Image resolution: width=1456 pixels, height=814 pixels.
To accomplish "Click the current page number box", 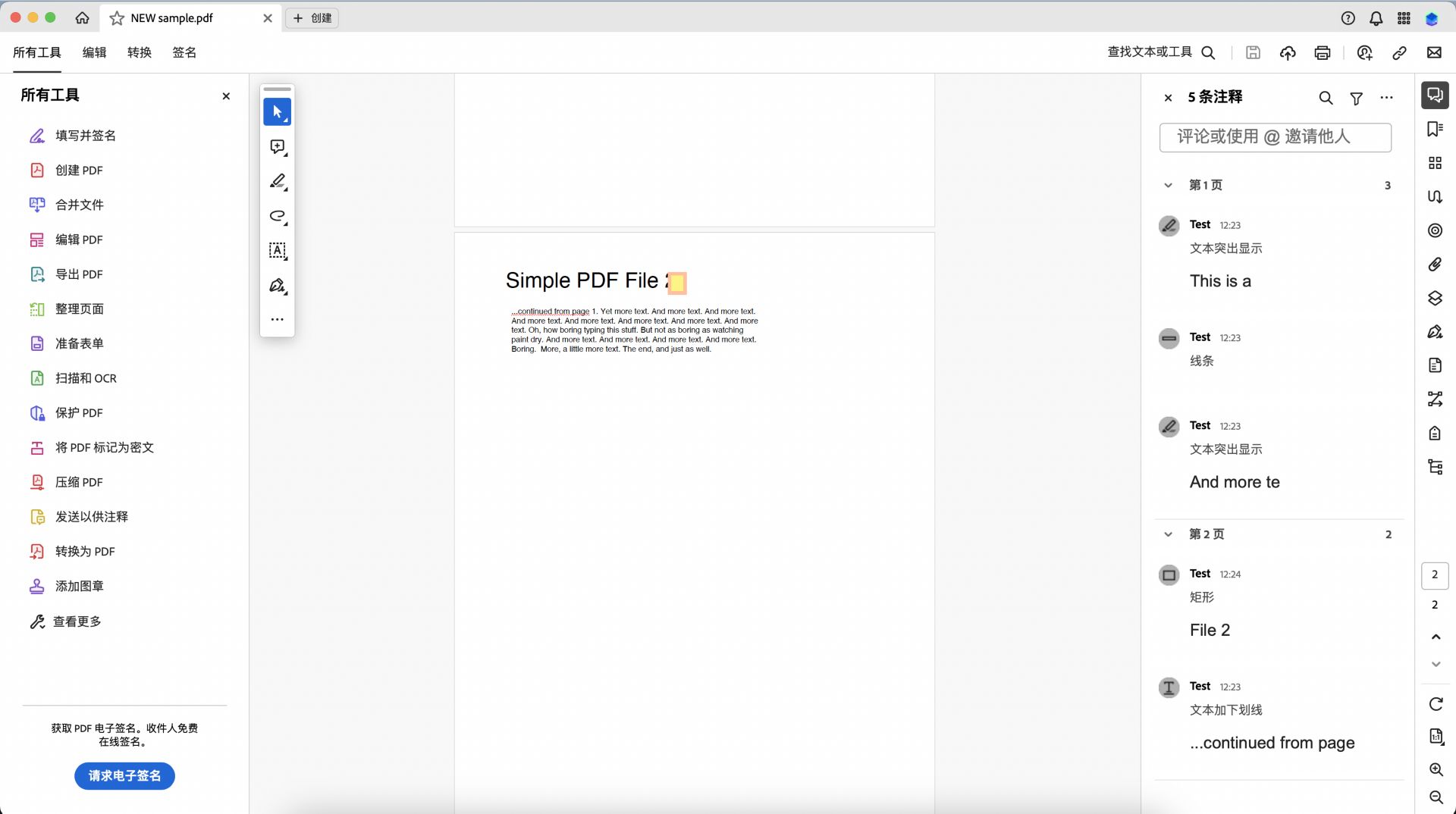I will [1435, 575].
